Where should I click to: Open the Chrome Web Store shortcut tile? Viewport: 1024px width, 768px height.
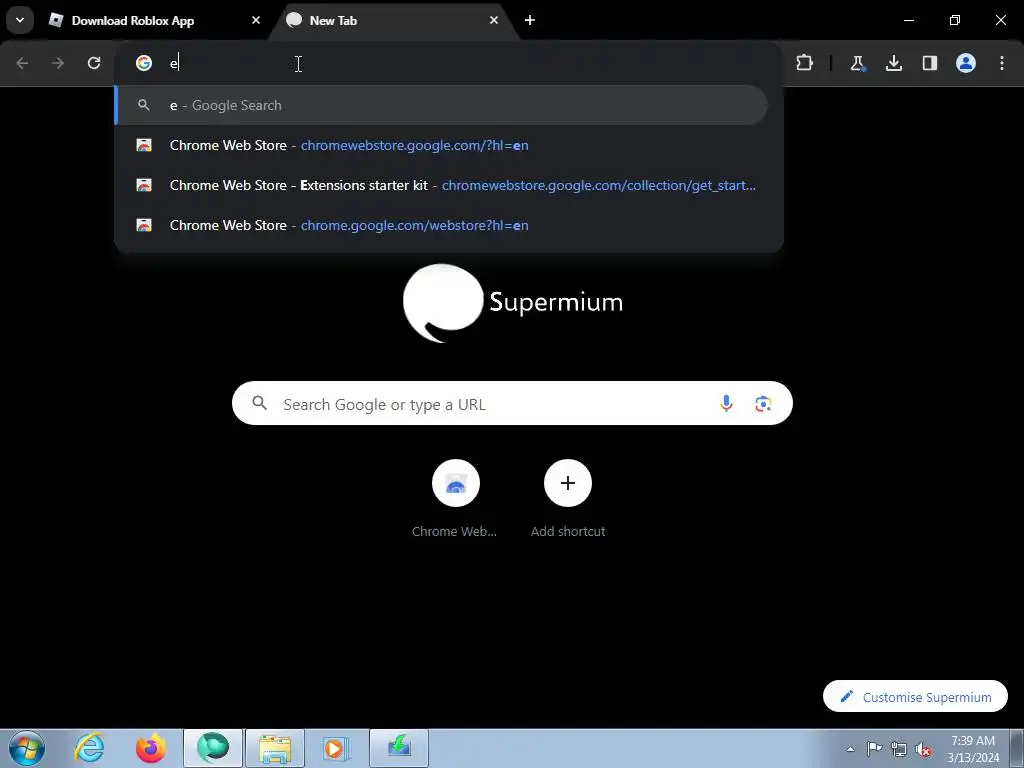pos(455,498)
